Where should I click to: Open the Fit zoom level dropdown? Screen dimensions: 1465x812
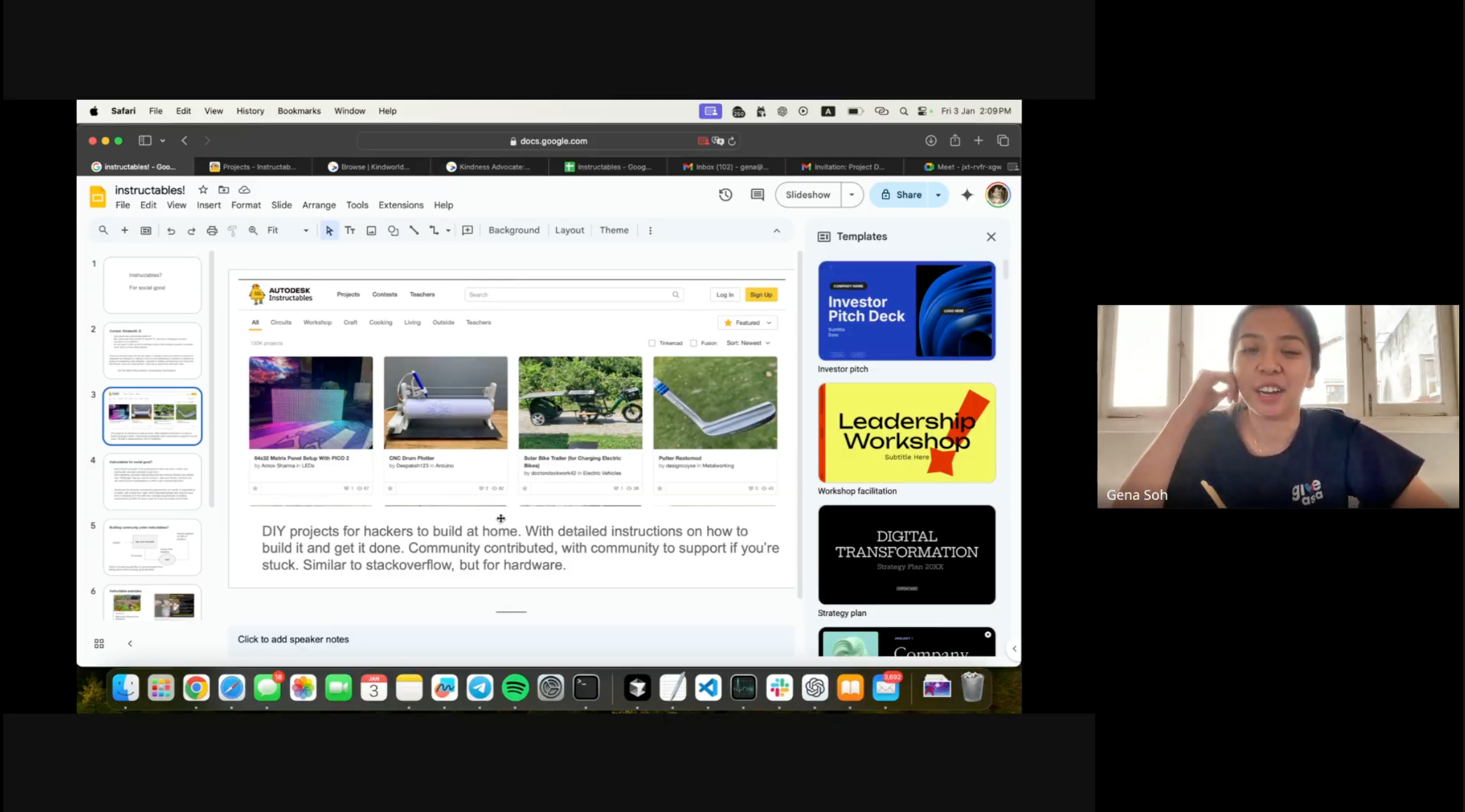point(288,231)
